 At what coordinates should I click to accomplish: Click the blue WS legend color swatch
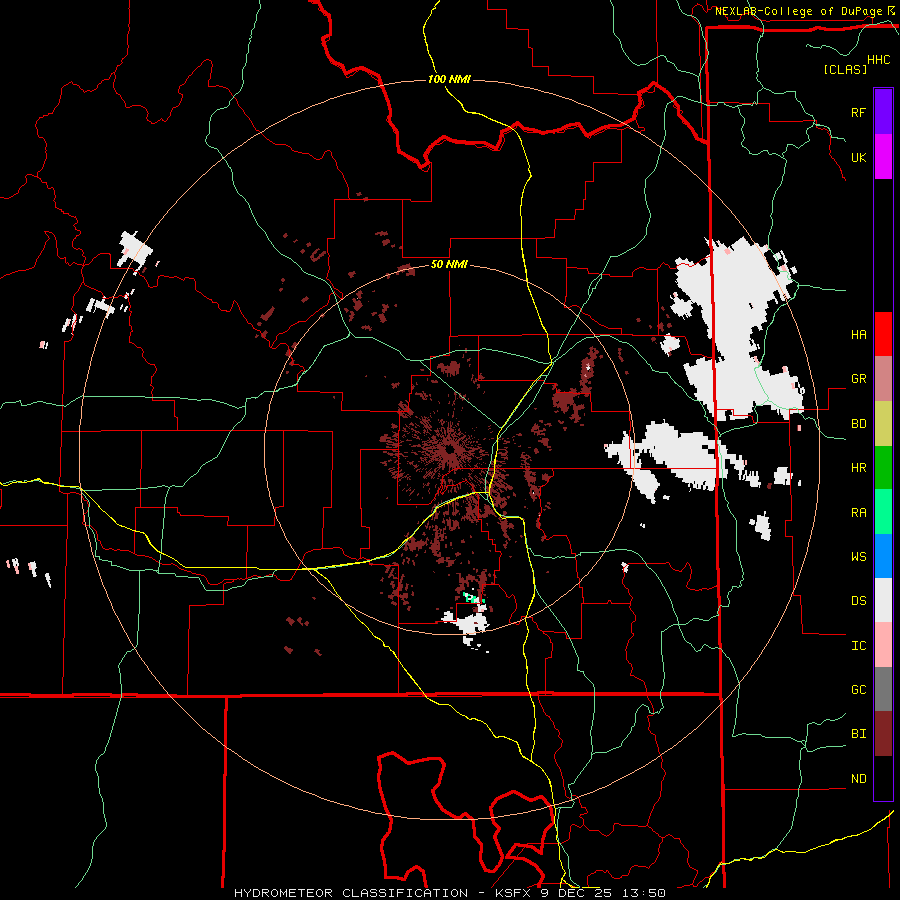[x=883, y=556]
